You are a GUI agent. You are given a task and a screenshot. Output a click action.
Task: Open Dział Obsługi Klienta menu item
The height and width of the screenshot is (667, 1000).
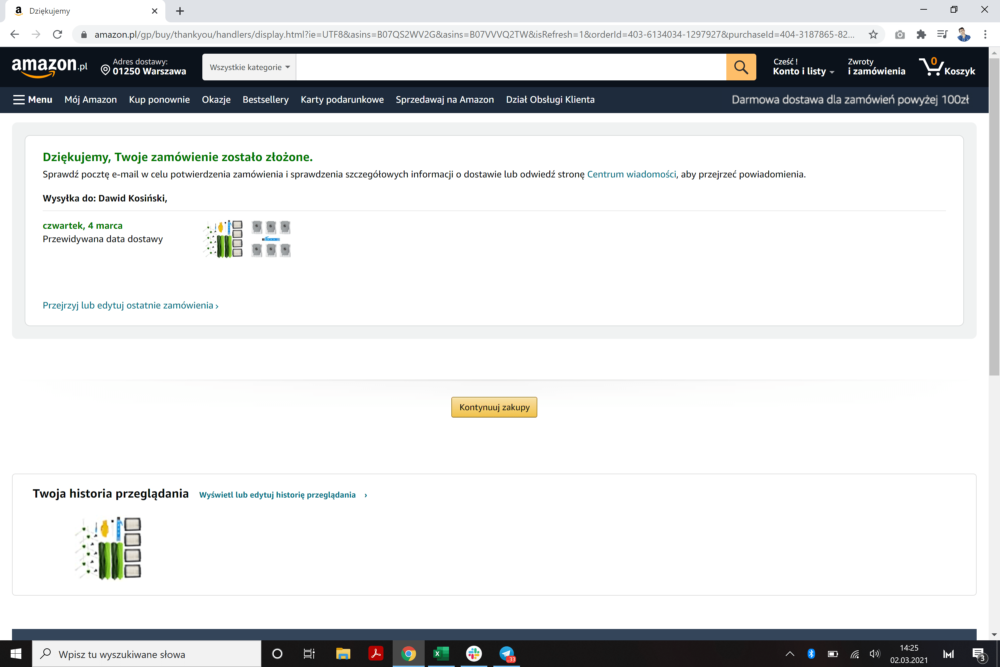point(550,99)
